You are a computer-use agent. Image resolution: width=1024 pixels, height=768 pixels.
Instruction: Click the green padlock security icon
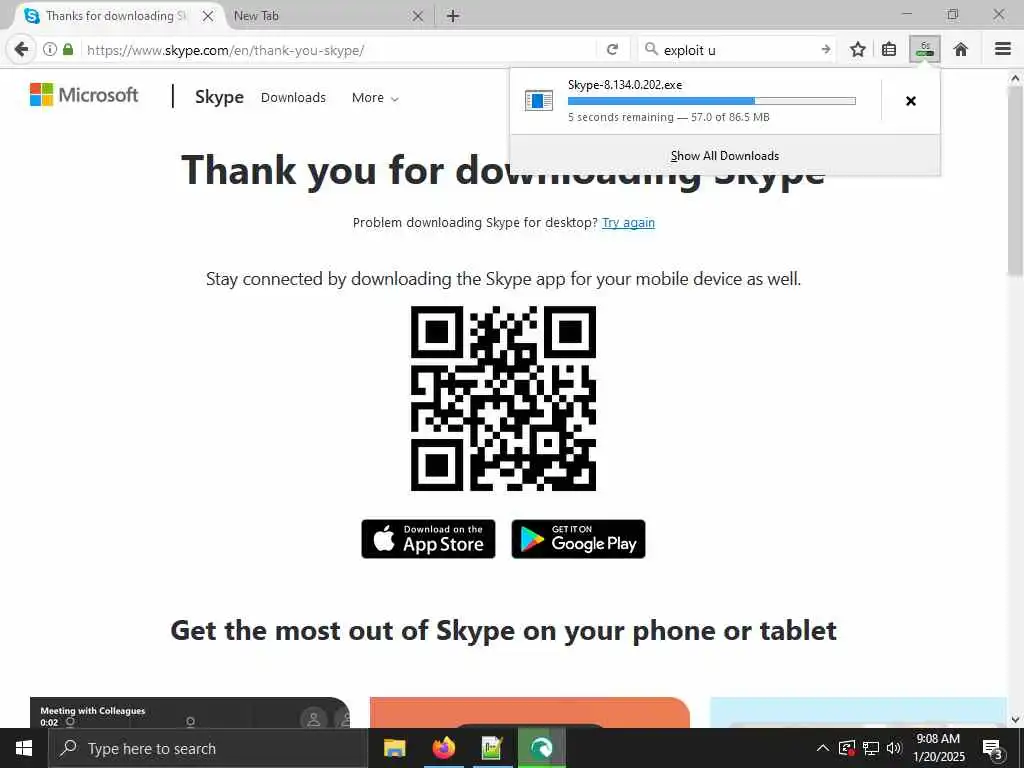[x=68, y=49]
